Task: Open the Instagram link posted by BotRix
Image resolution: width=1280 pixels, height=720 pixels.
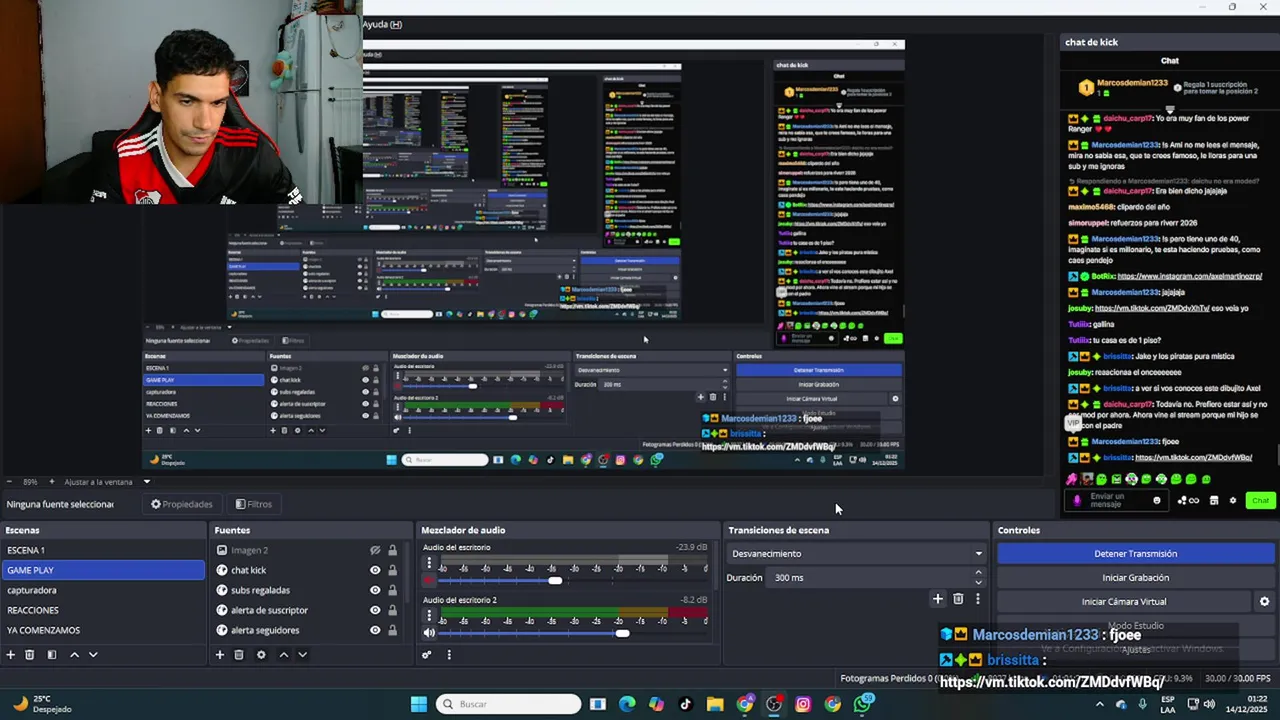Action: 1189,276
